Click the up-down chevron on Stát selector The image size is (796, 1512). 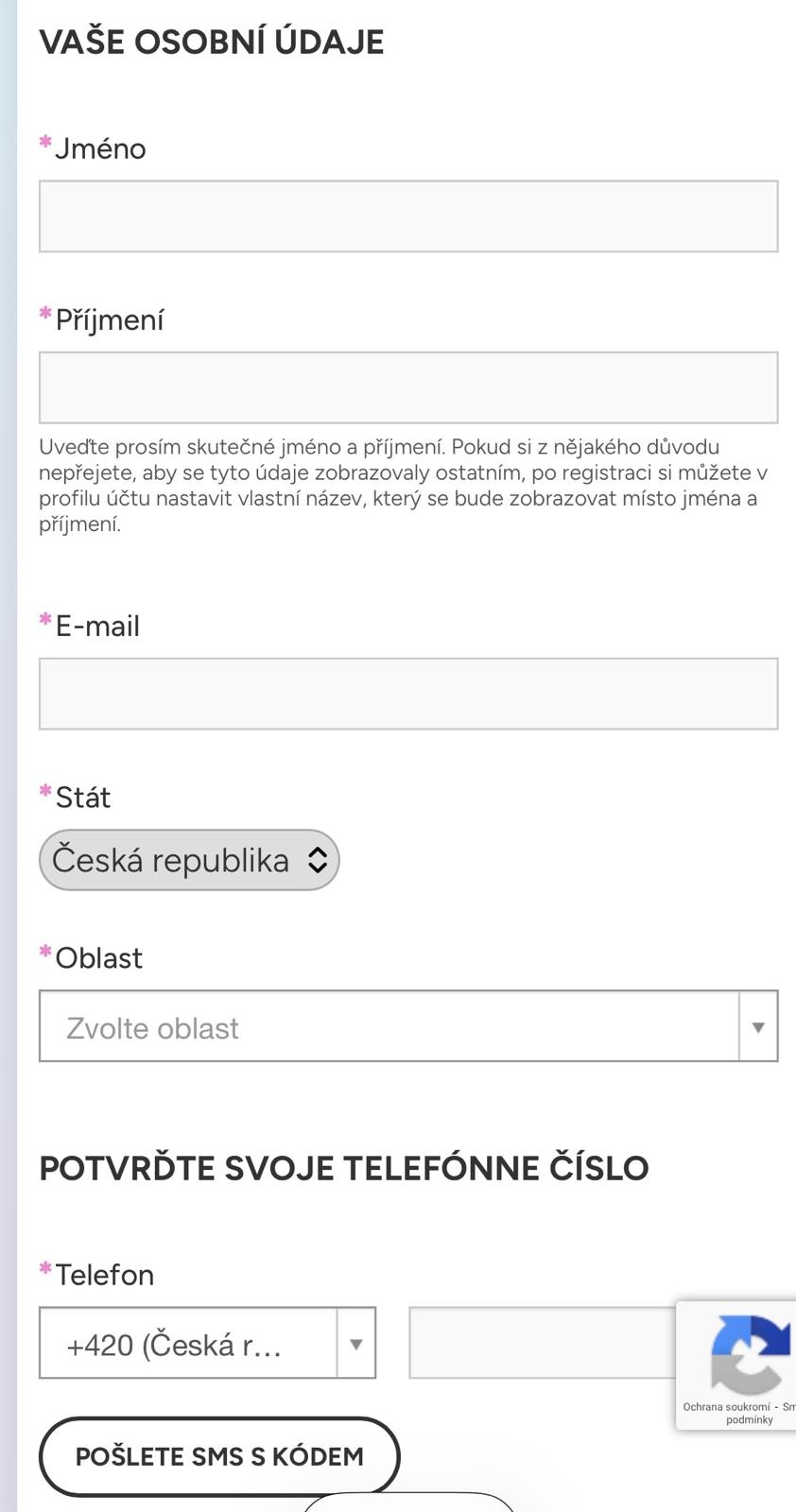tap(318, 860)
